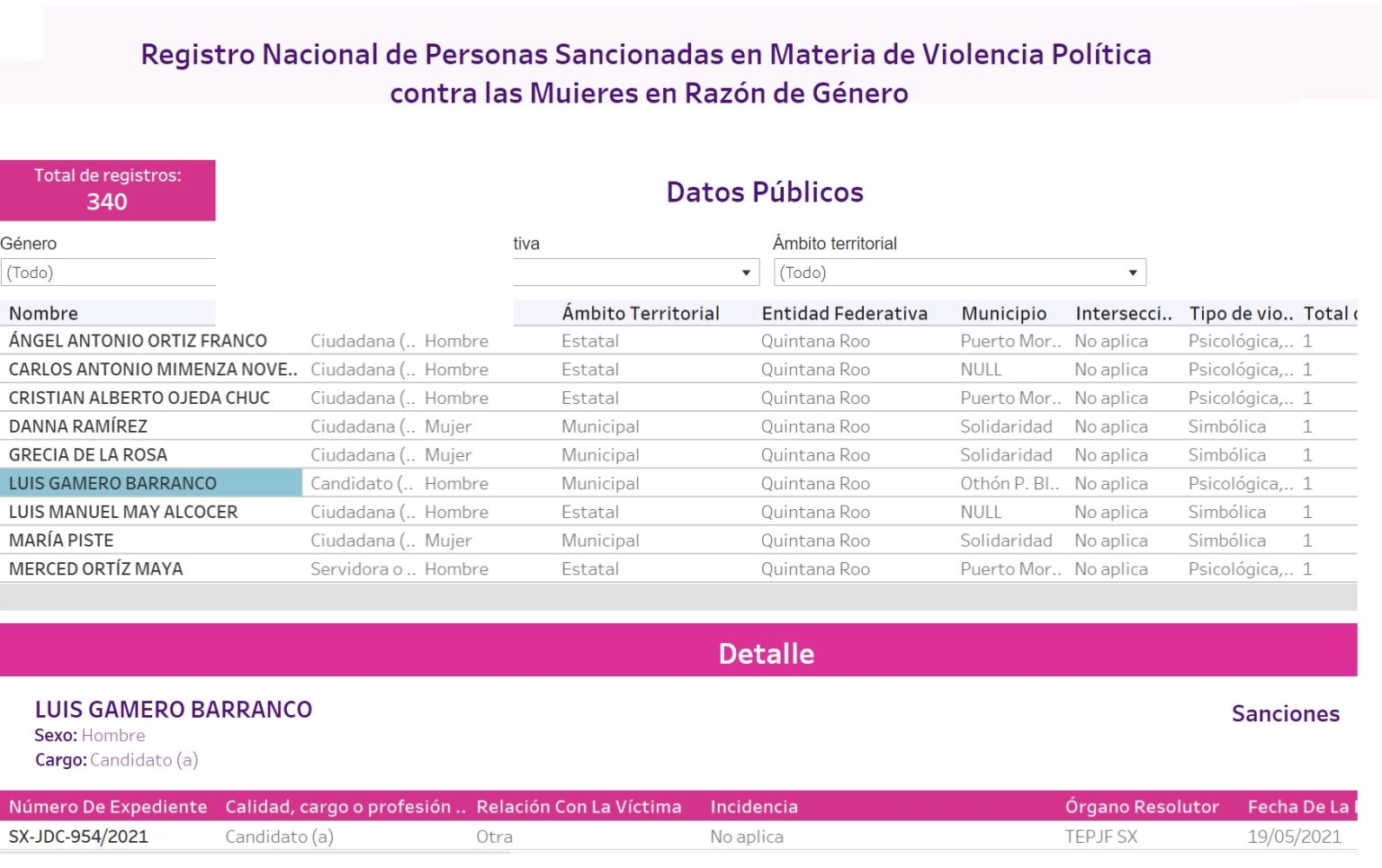Click highlighted LUIS GAMERO BARRANCO row
The image size is (1382, 868).
tap(151, 483)
